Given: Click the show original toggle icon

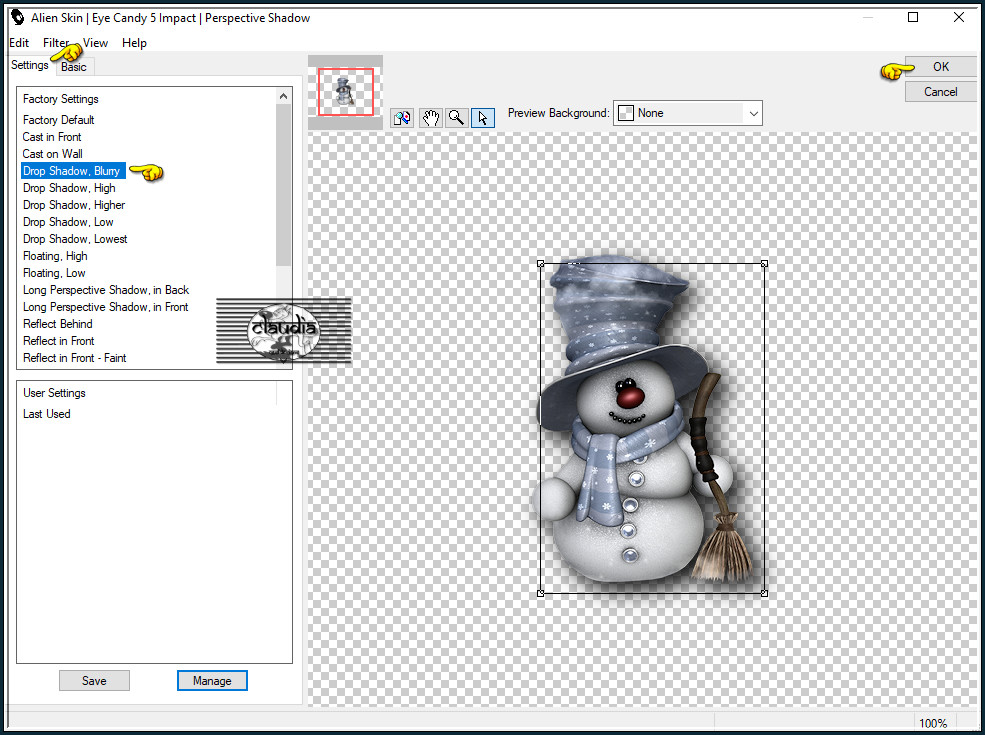Looking at the screenshot, I should tap(402, 117).
